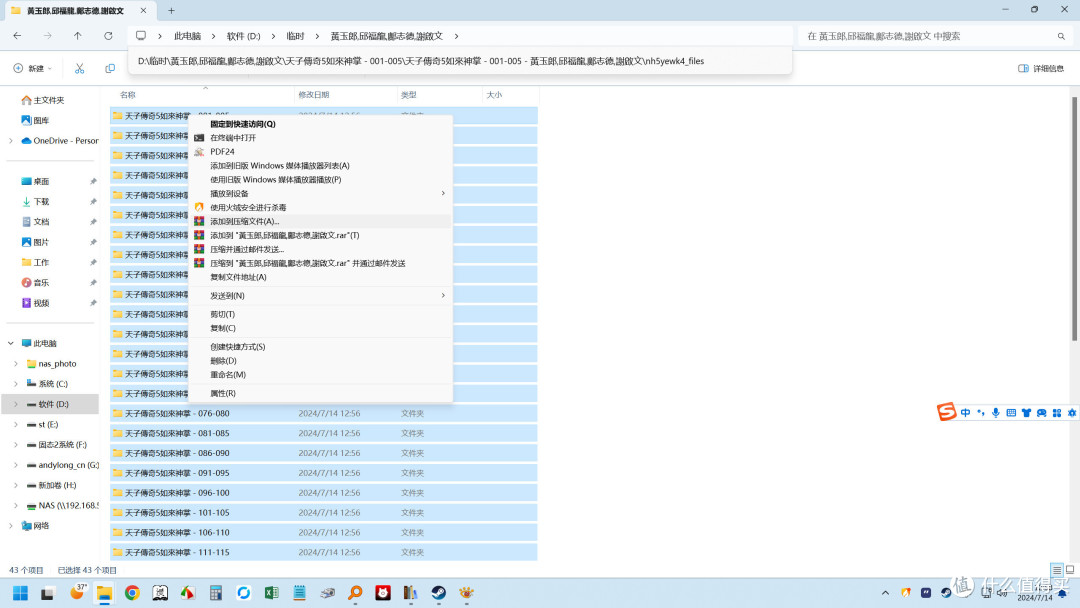Click the Windows Start button
1080x608 pixels.
pos(20,593)
